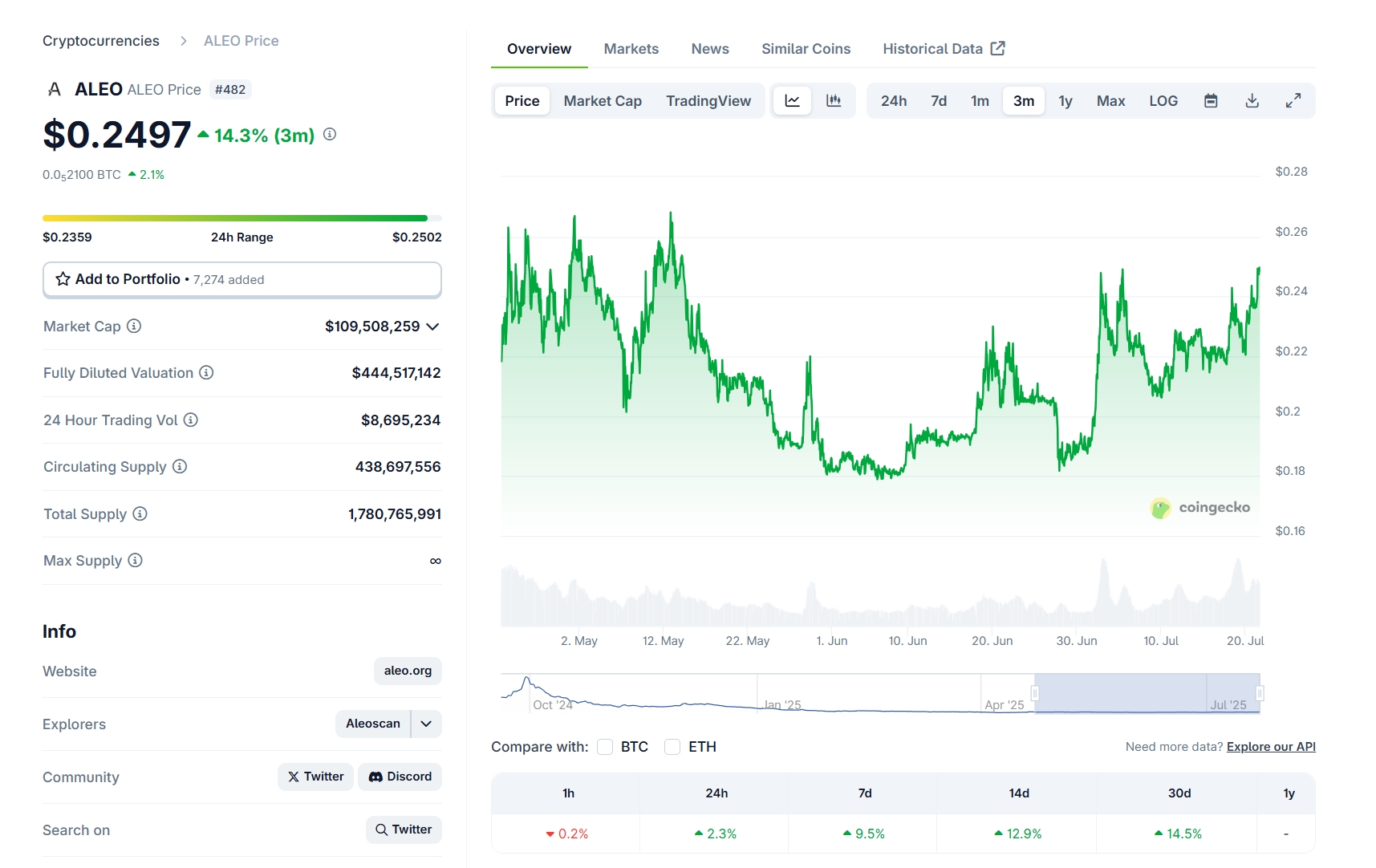This screenshot has width=1376, height=868.
Task: Open the Aleoscan explorer
Action: pos(373,724)
